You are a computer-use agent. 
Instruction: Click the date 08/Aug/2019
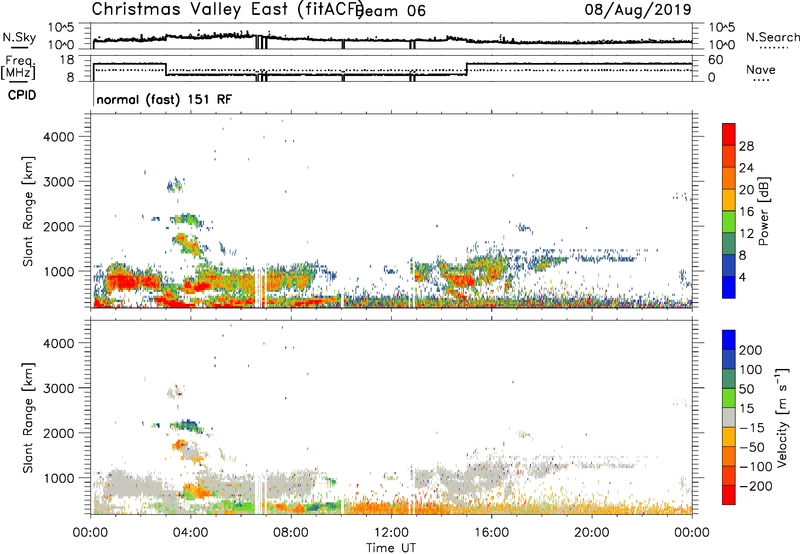click(638, 9)
